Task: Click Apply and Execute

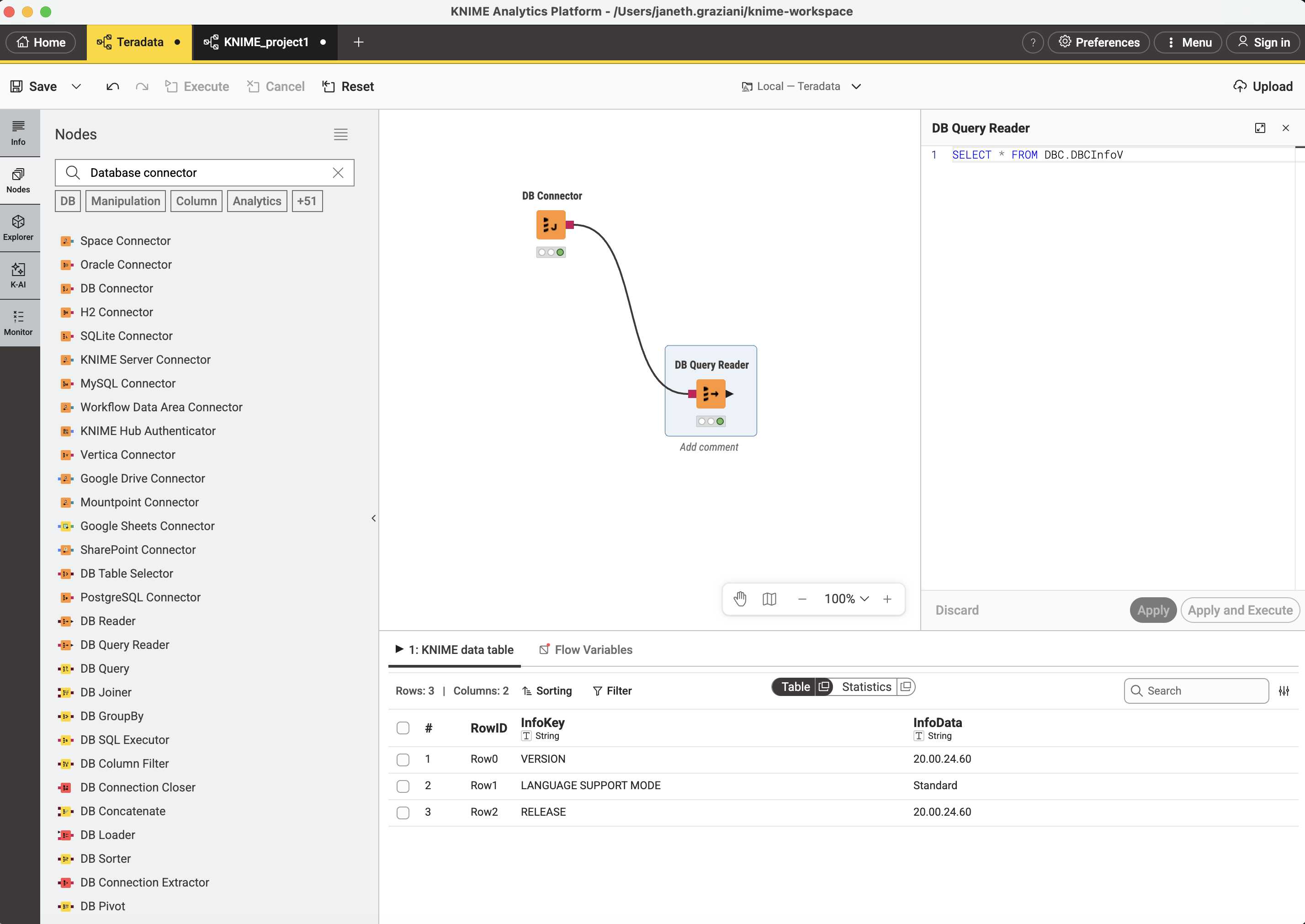Action: [1240, 611]
